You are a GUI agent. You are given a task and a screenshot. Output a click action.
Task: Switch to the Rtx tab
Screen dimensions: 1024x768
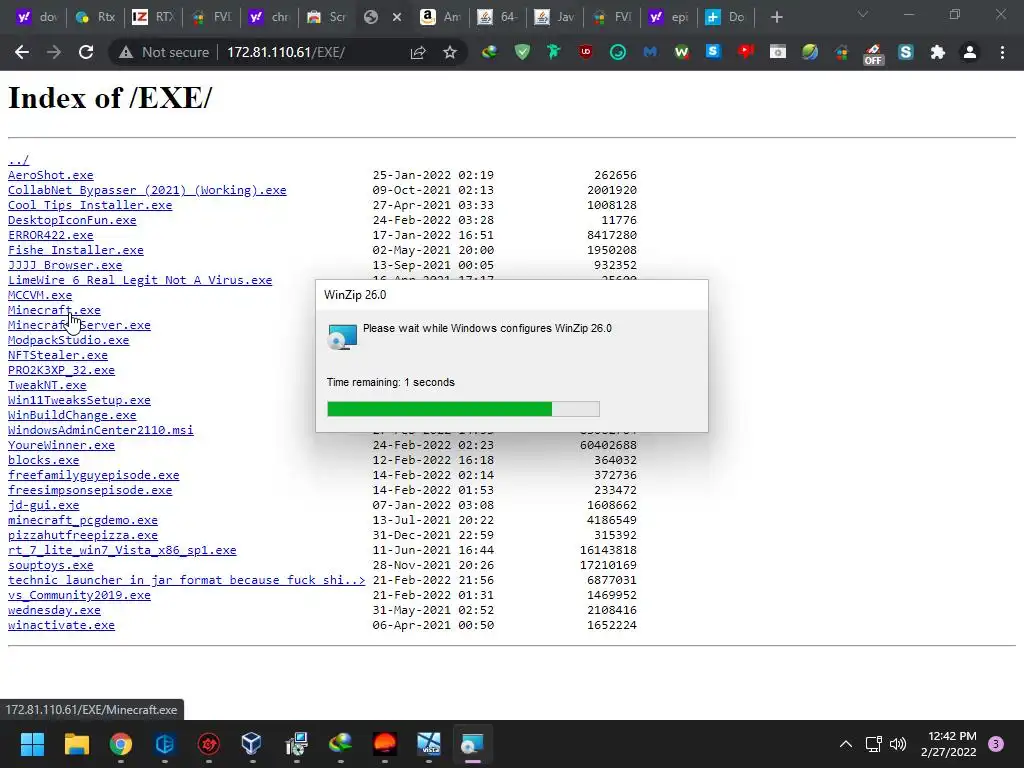click(95, 18)
